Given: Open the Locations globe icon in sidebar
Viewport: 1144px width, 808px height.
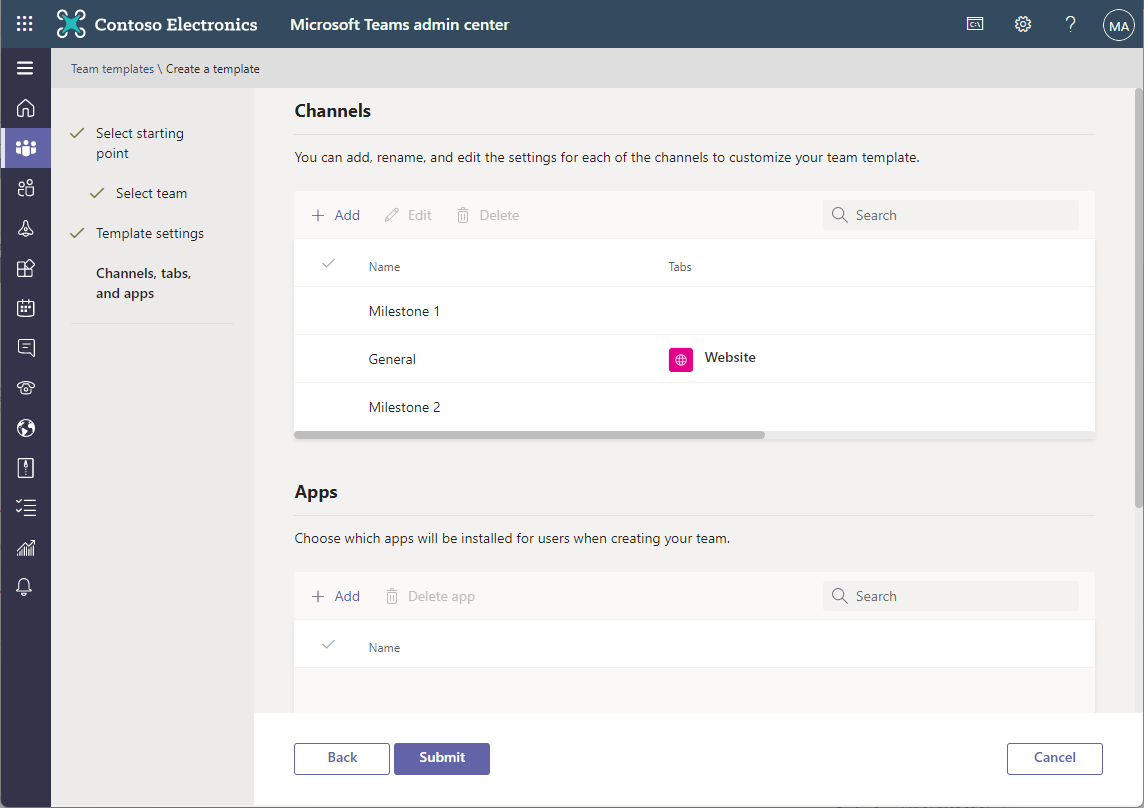Looking at the screenshot, I should pyautogui.click(x=26, y=428).
